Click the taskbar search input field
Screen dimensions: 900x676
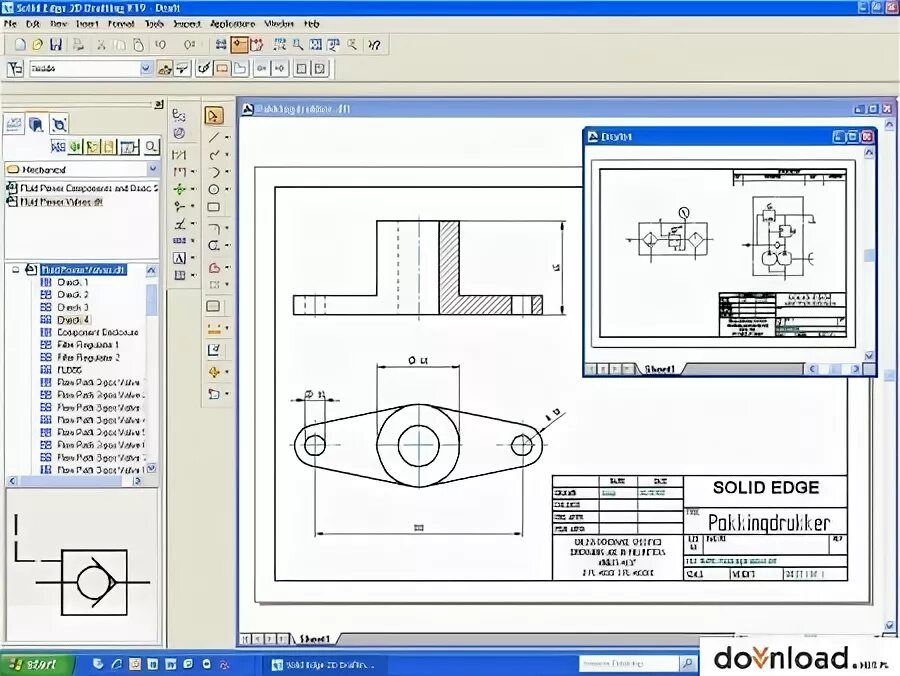point(629,664)
